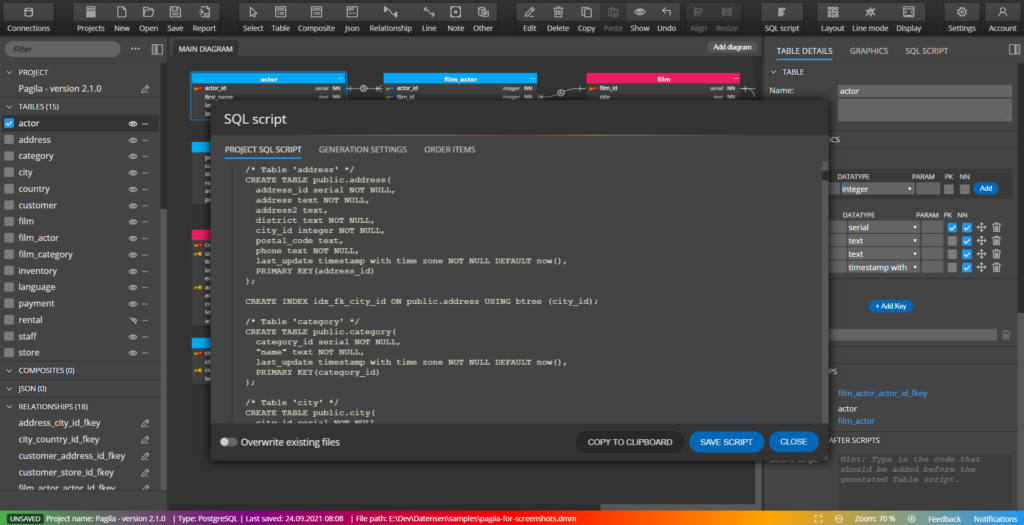This screenshot has width=1024, height=525.
Task: Open the Connections toolbar icon
Action: [28, 18]
